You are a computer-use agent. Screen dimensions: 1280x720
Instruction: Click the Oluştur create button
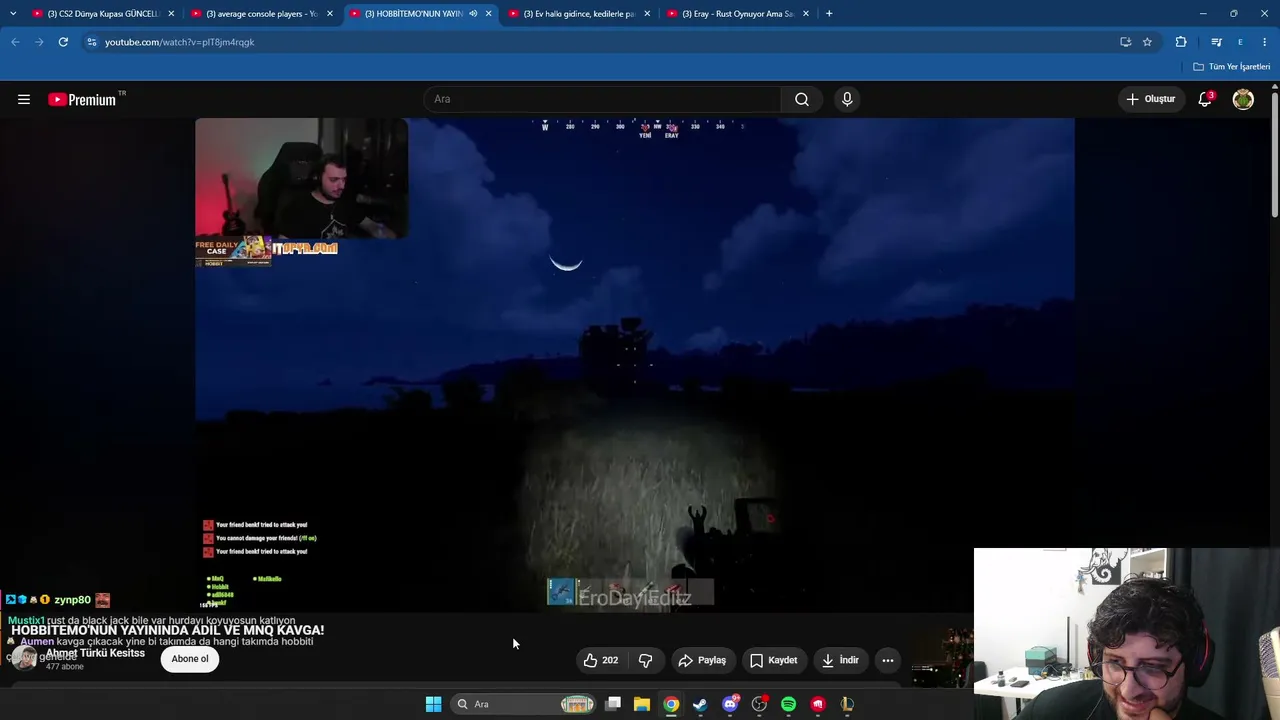[1151, 99]
